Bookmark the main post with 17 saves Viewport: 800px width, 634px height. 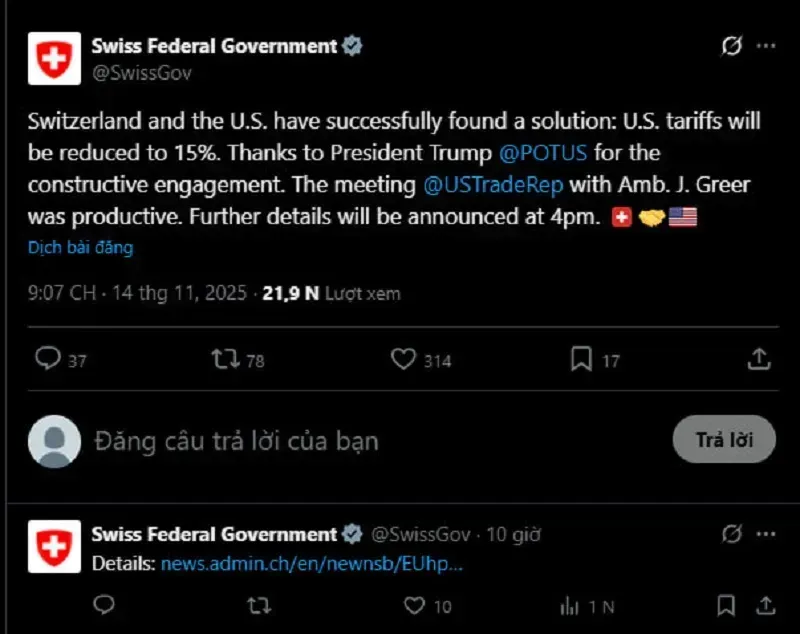coord(581,359)
